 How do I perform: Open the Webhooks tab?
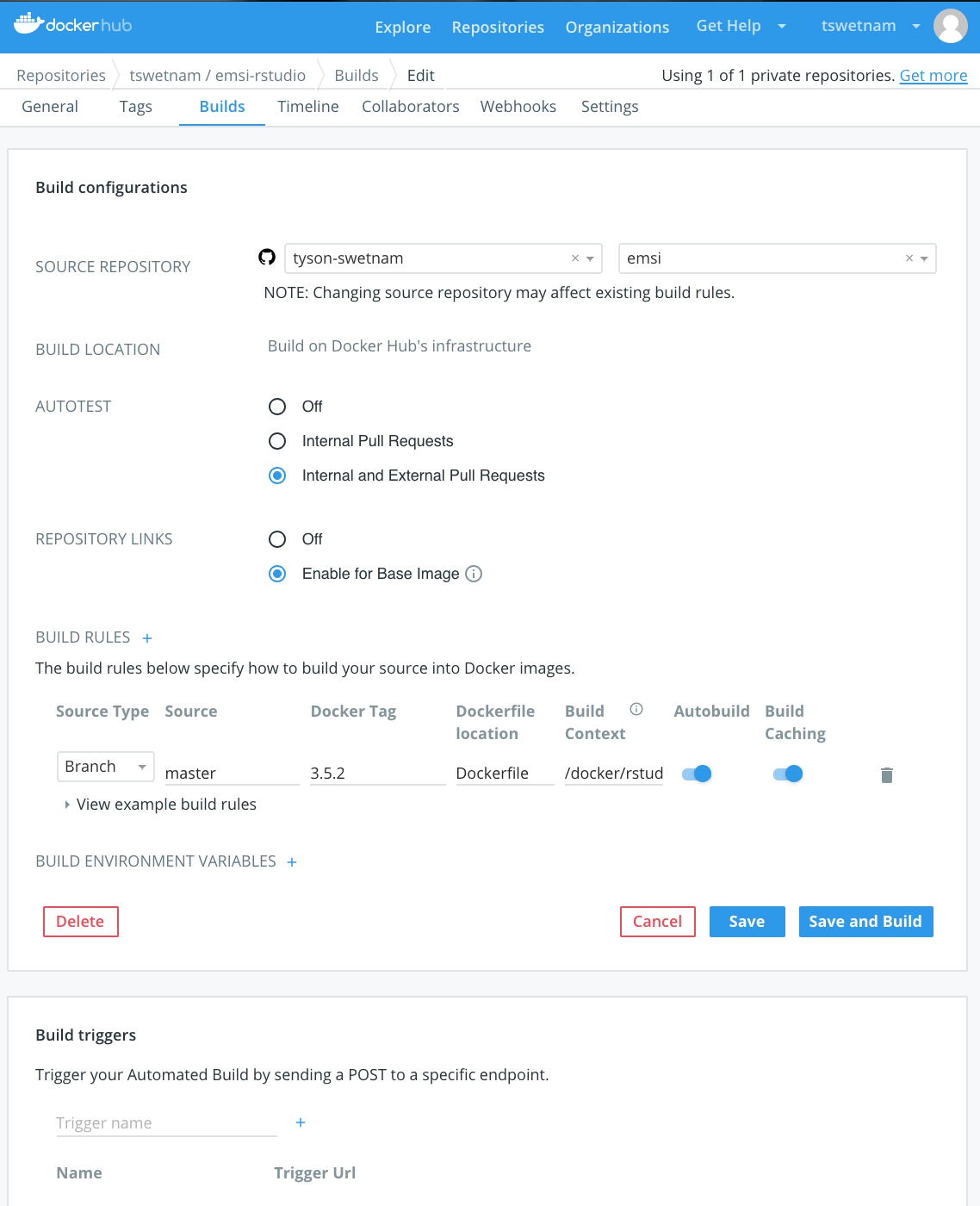518,107
